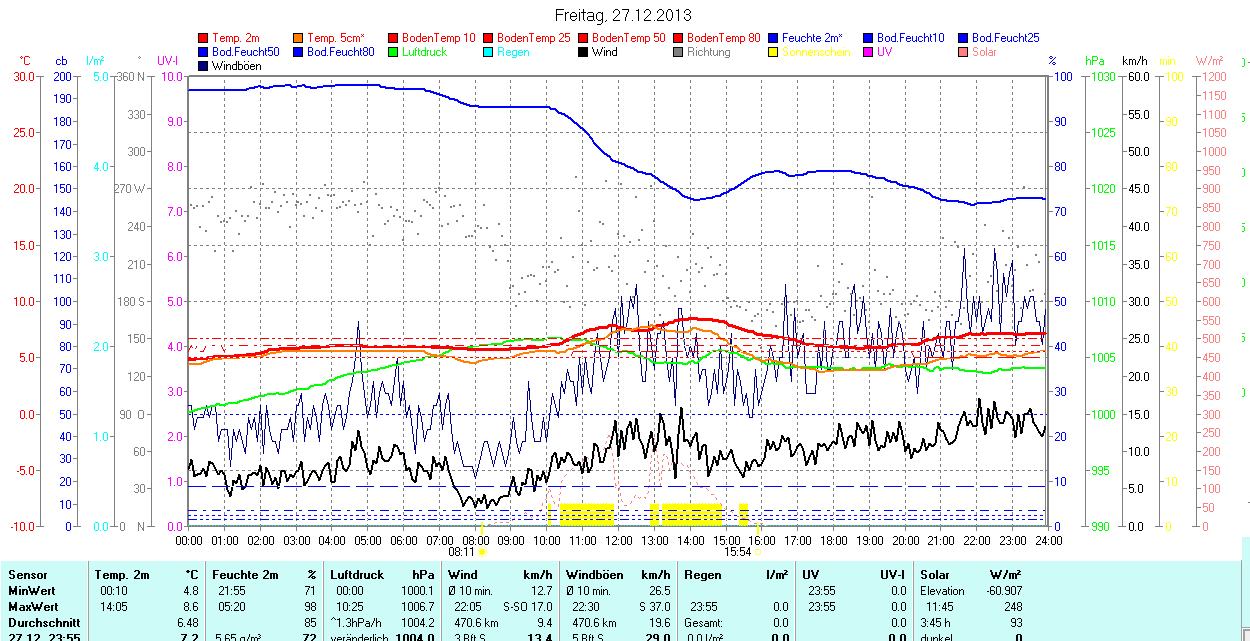Click the hPa pressure axis unit label
Viewport: 1250px width, 641px height.
tap(1094, 61)
